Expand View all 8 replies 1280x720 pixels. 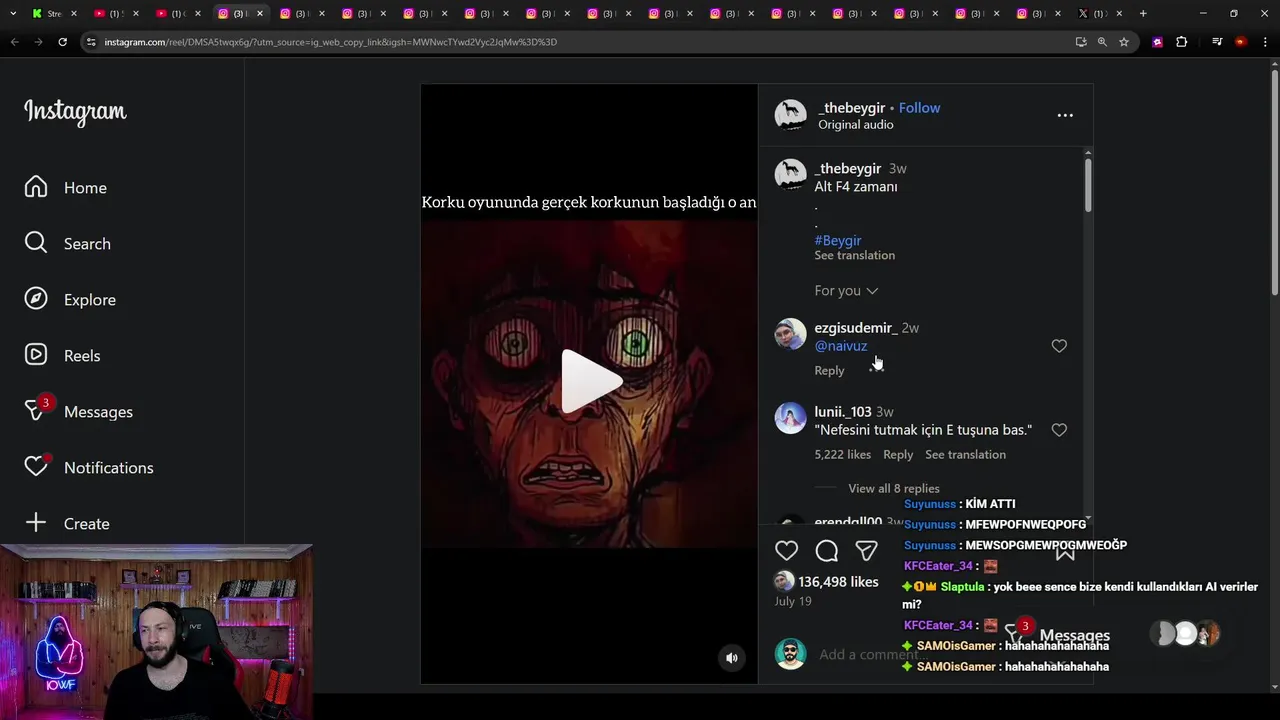click(894, 488)
